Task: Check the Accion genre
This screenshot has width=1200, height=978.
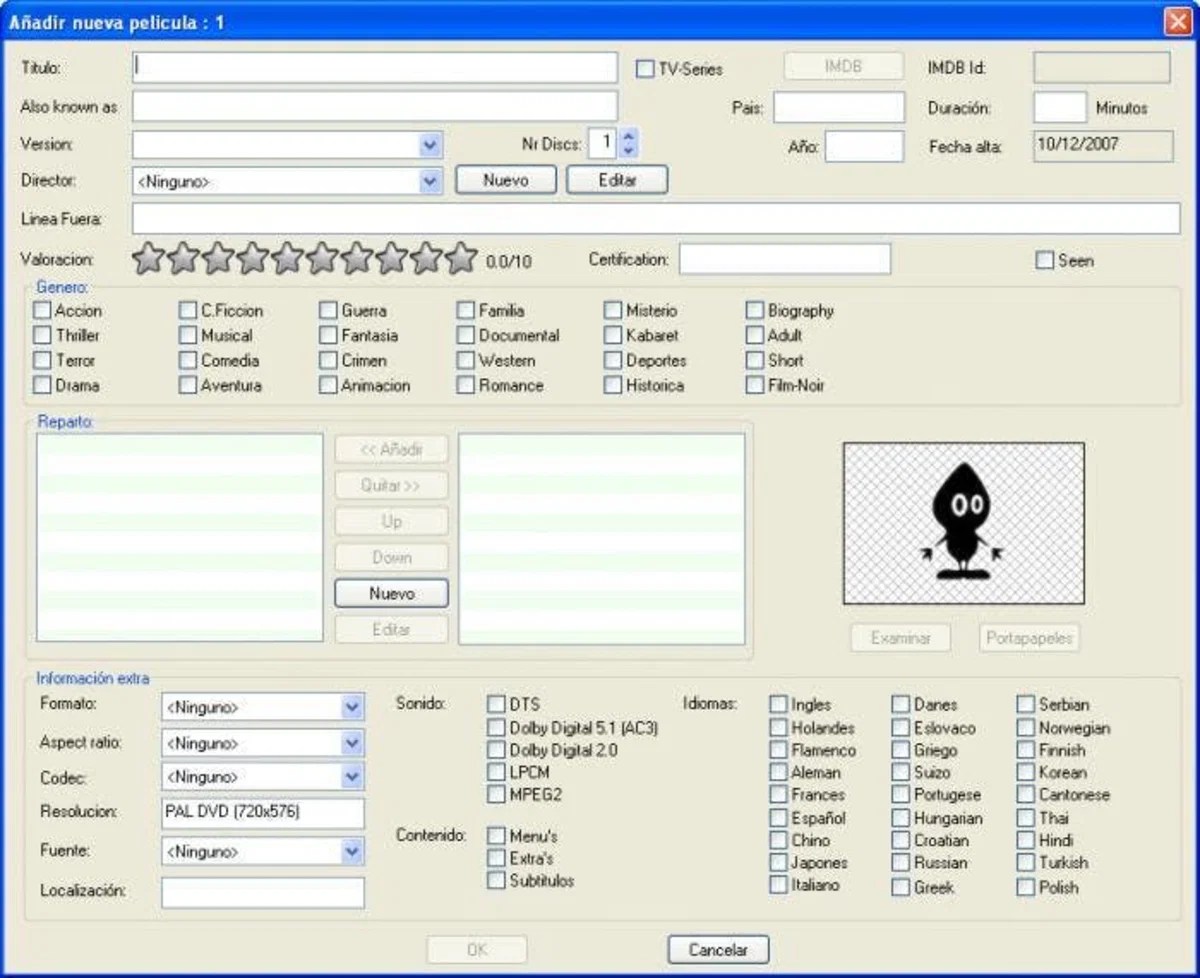Action: click(41, 310)
